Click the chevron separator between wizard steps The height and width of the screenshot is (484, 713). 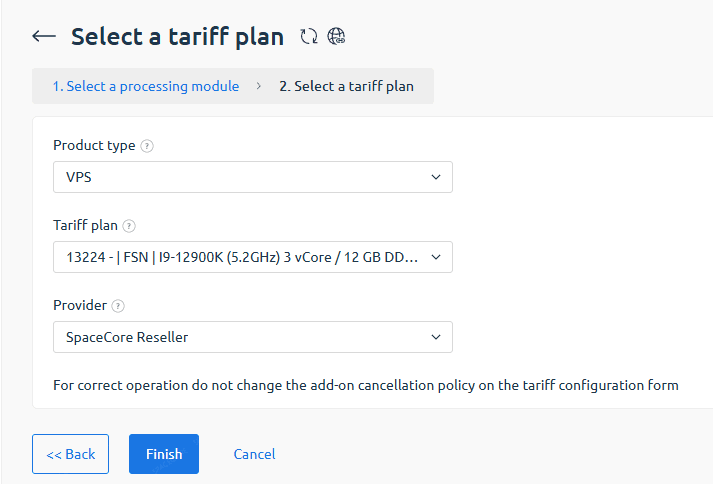[x=259, y=86]
